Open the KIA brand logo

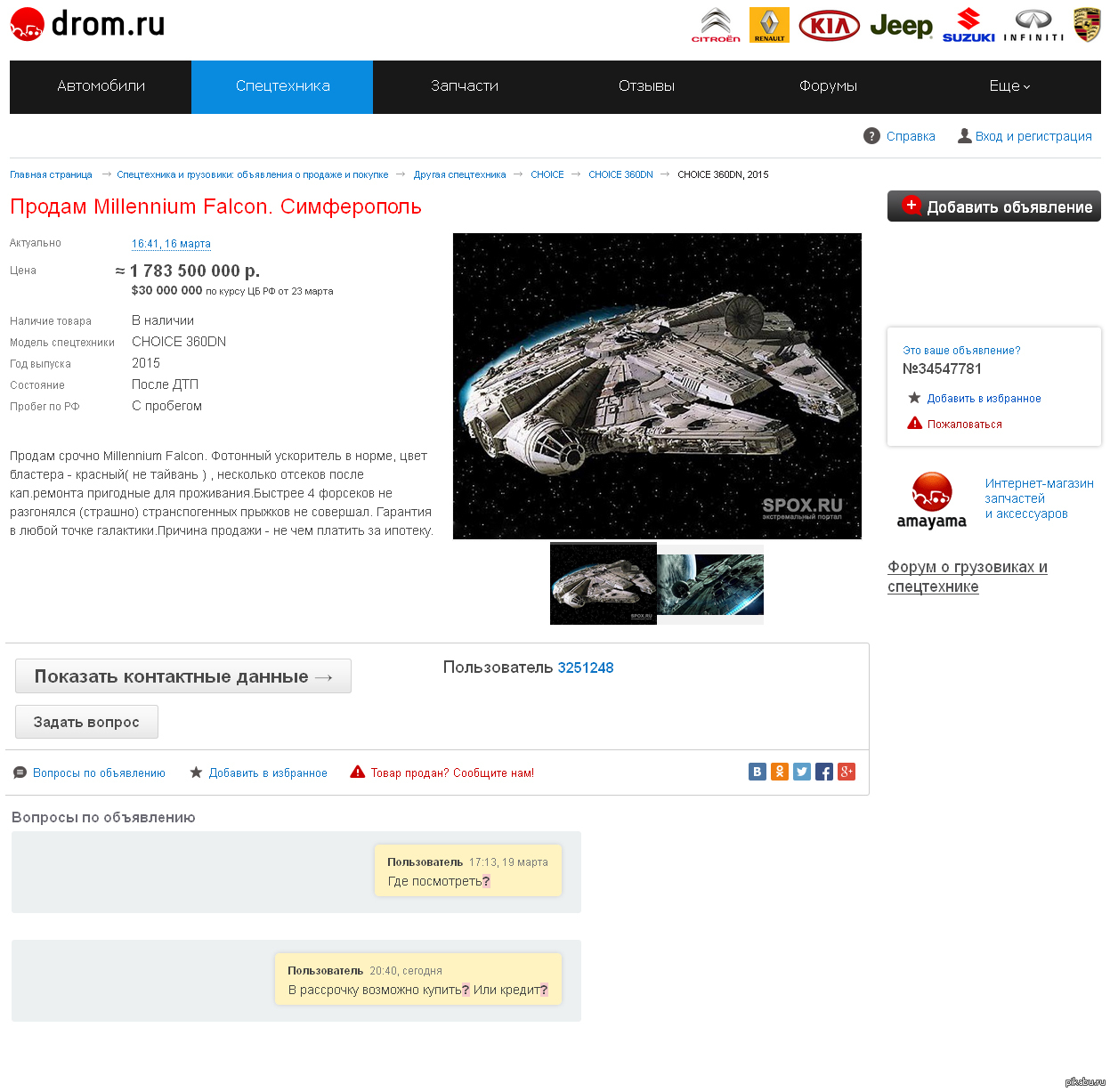click(x=829, y=26)
